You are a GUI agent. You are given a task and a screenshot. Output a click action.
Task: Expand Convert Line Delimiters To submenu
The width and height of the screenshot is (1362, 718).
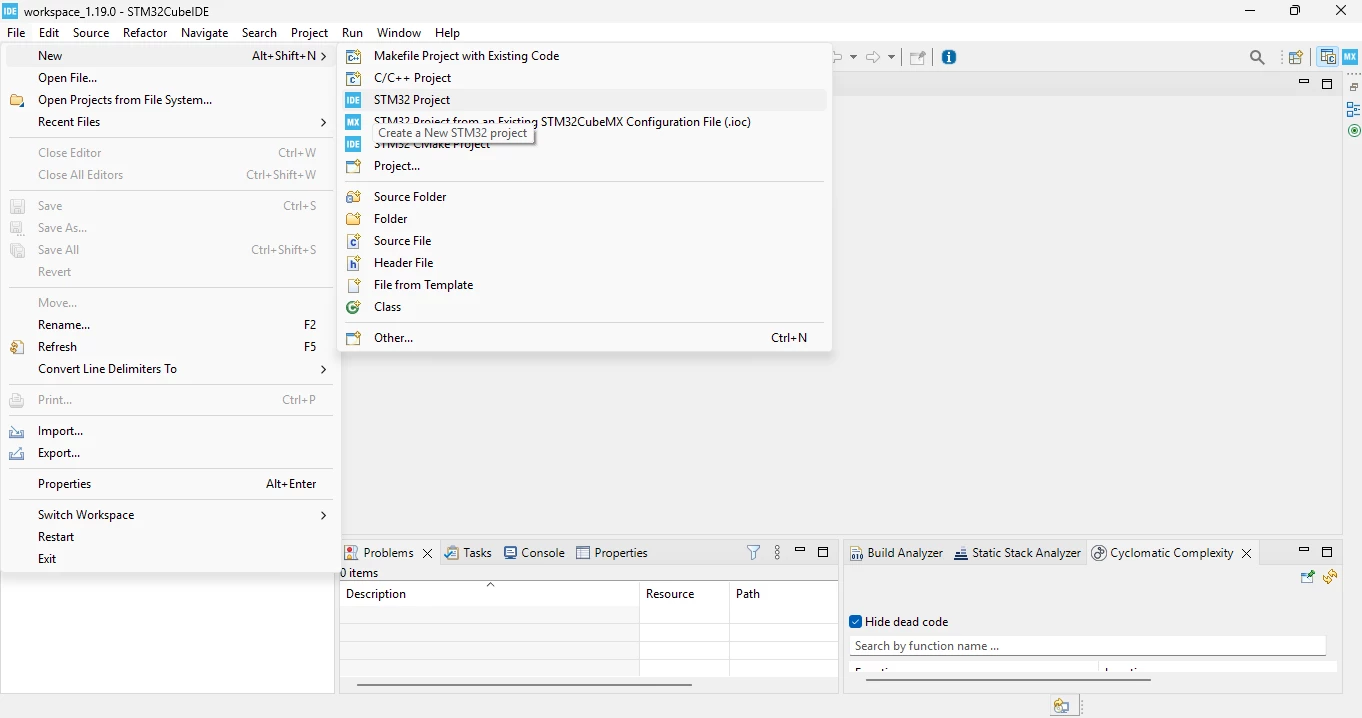tap(170, 369)
